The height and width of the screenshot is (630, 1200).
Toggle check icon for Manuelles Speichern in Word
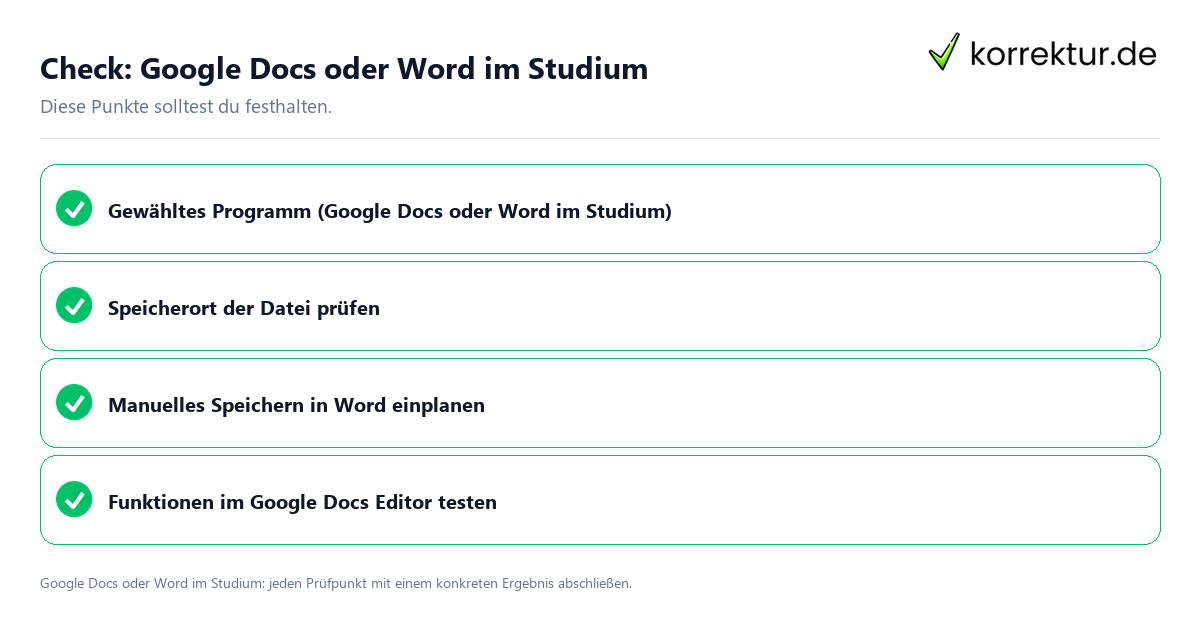coord(74,402)
